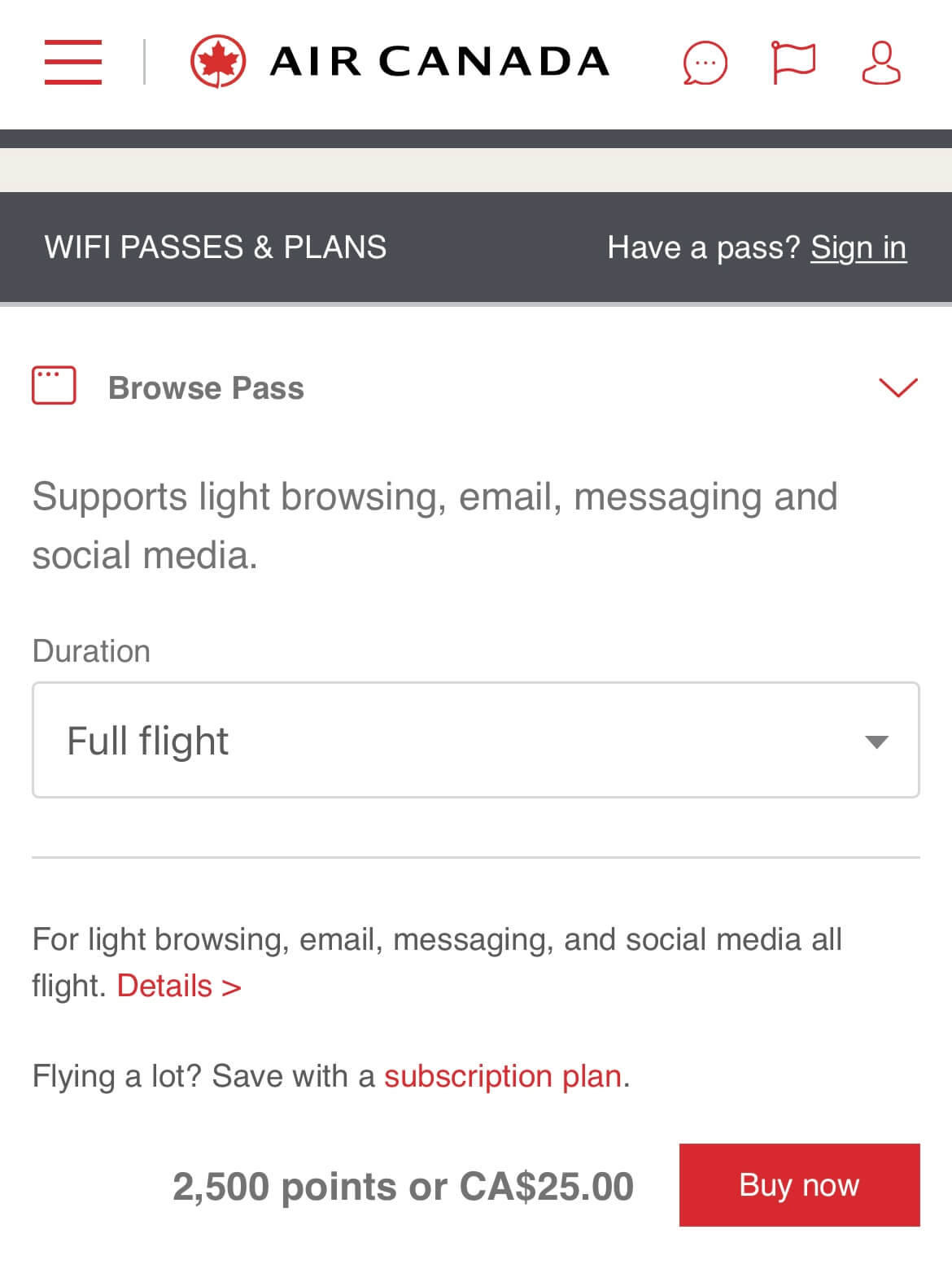Click the Duration dropdown arrow

coord(876,742)
